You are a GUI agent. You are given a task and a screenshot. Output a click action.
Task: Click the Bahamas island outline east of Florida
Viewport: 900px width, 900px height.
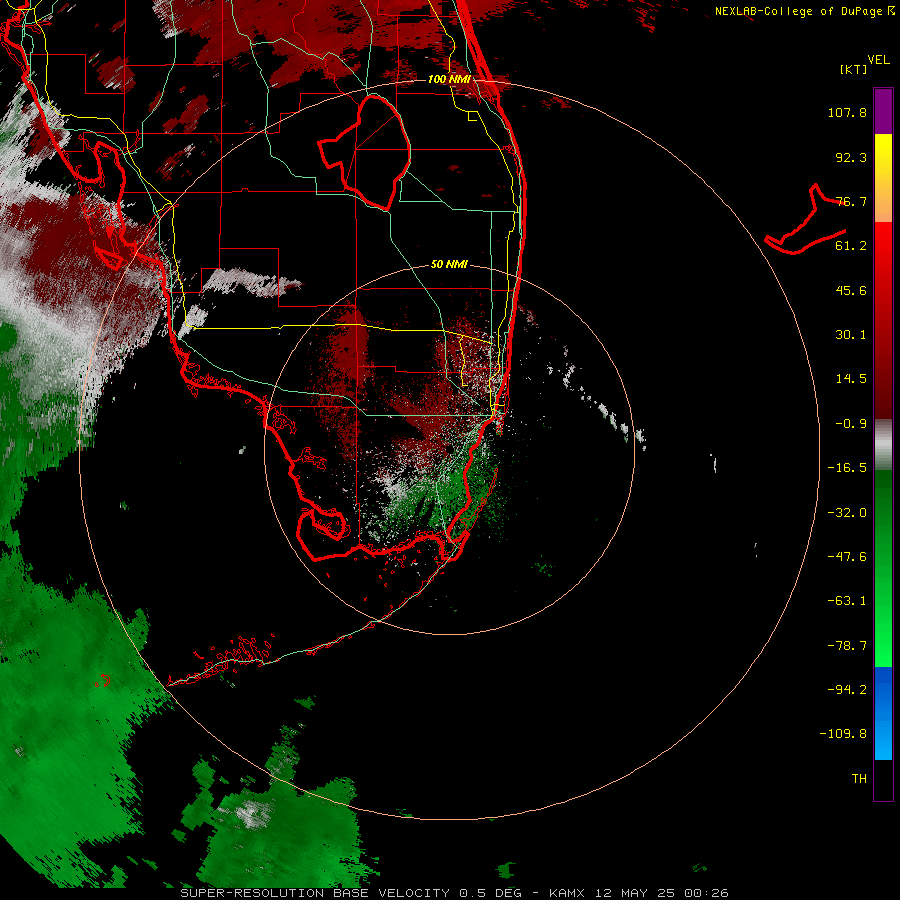coord(806,220)
